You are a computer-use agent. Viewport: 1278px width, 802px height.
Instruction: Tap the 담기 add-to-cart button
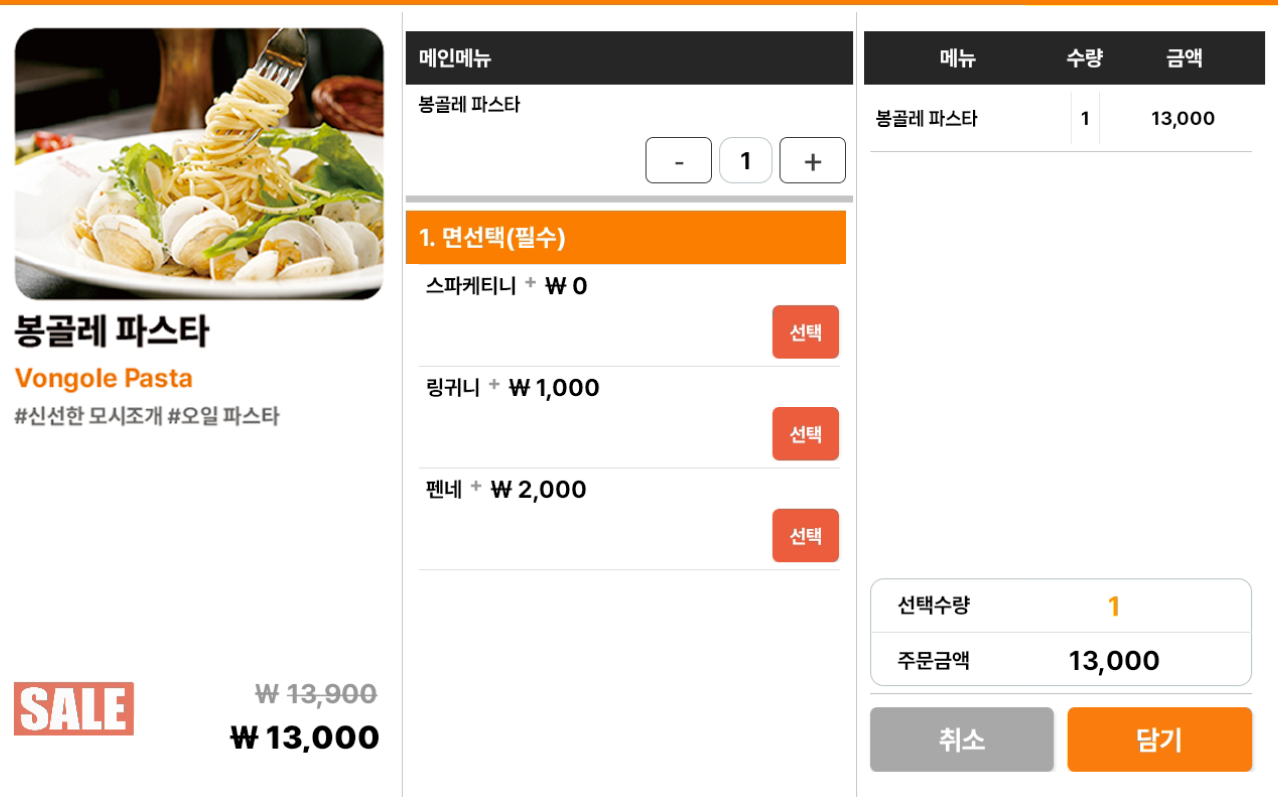(1159, 740)
